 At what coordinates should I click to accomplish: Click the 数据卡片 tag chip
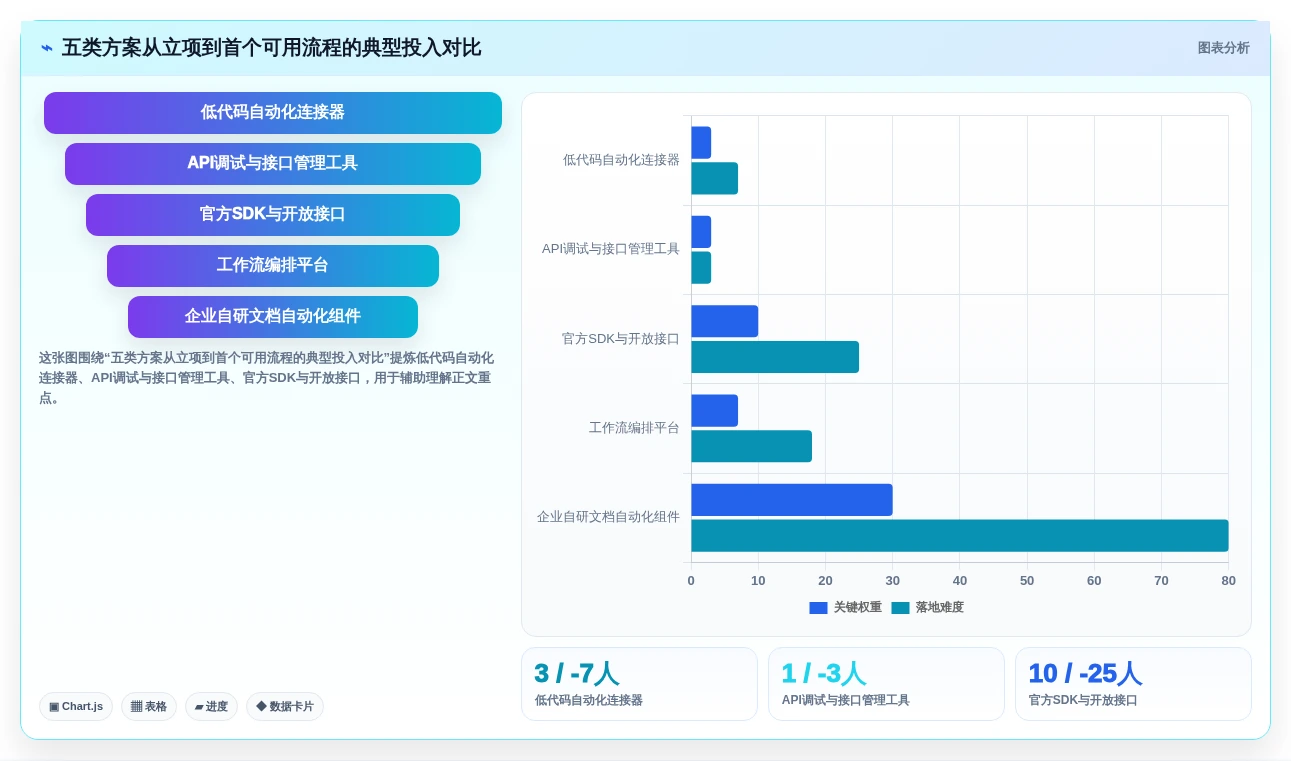[x=285, y=707]
